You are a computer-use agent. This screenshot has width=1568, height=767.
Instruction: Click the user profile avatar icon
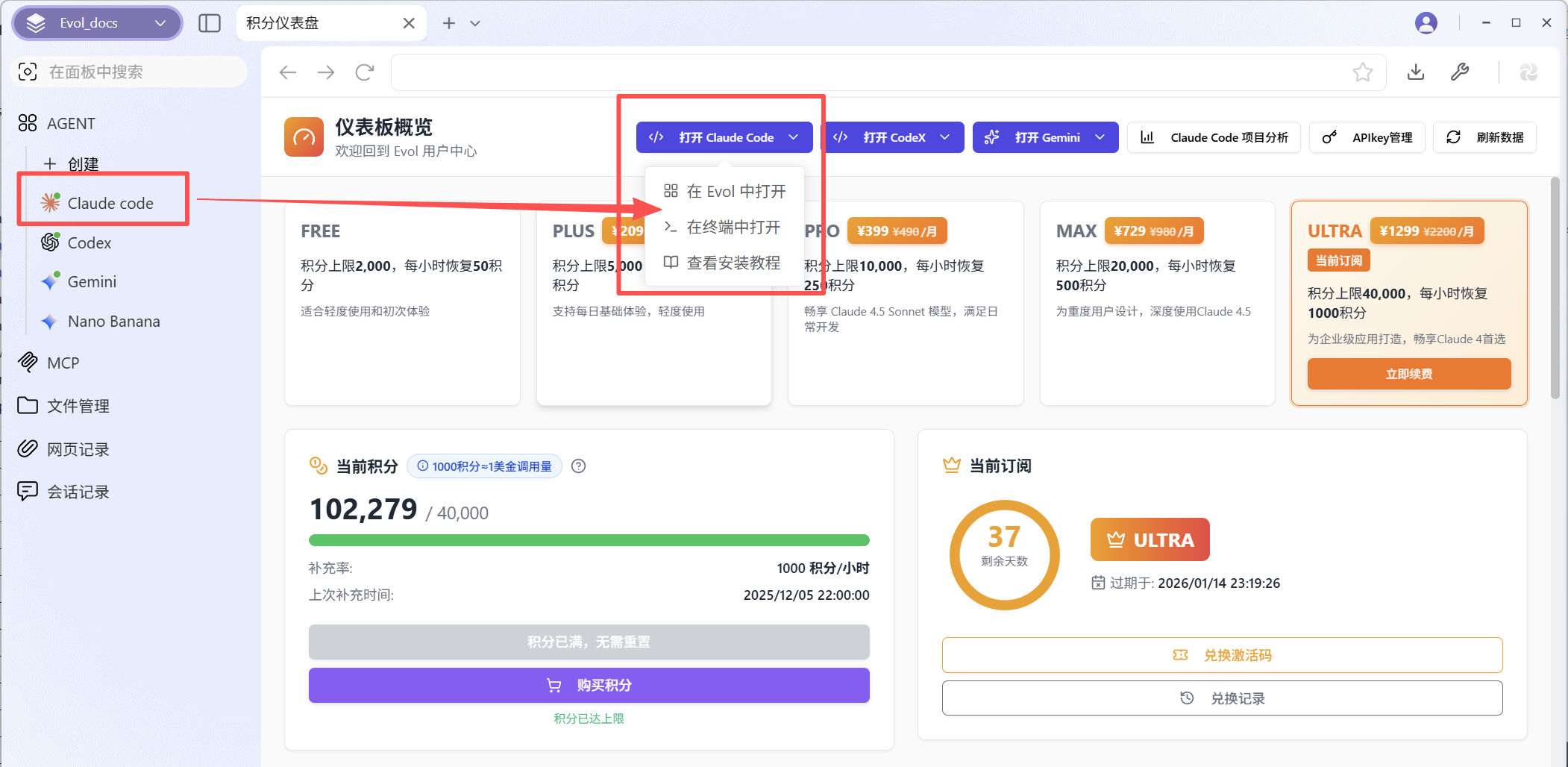click(x=1426, y=23)
